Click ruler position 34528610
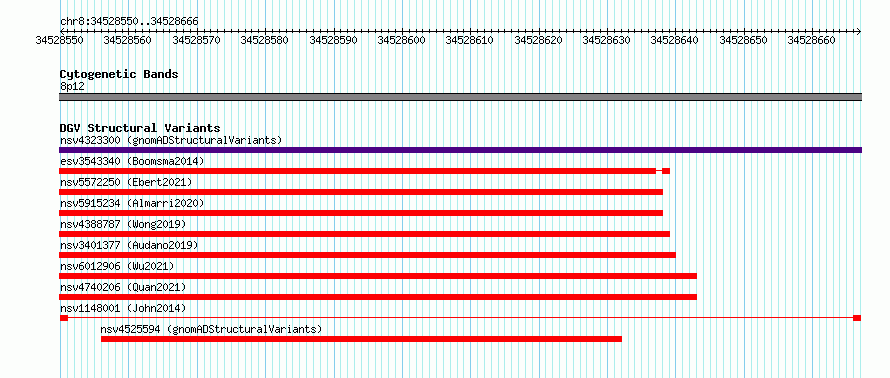The image size is (890, 378). 470,40
